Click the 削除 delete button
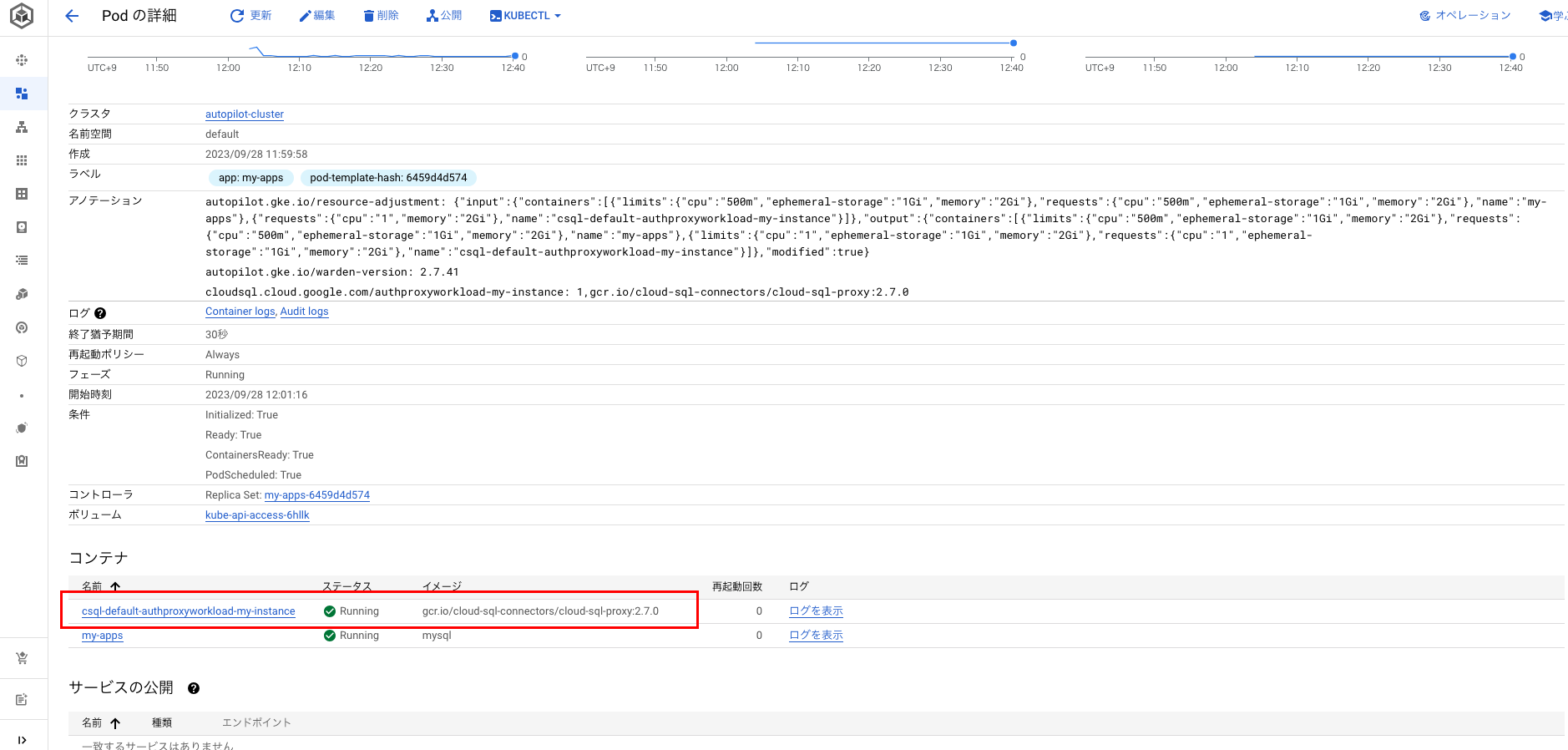This screenshot has height=750, width=1568. pos(381,16)
